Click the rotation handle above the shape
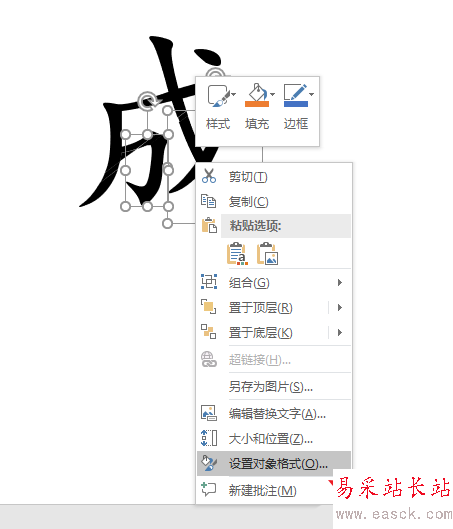Image resolution: width=453 pixels, height=529 pixels. (147, 101)
